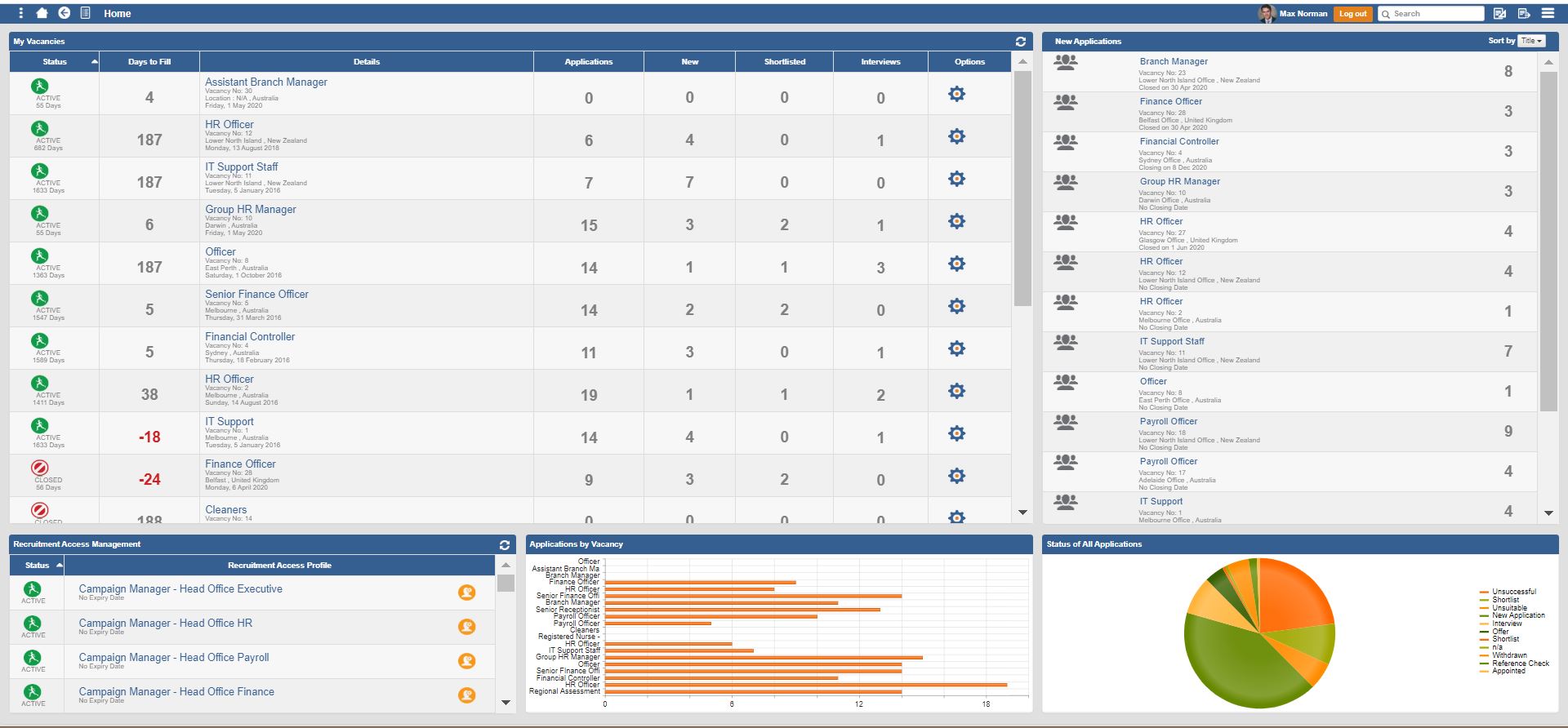Image resolution: width=1568 pixels, height=728 pixels.
Task: Sort vacancies by the Status column
Action: [55, 62]
